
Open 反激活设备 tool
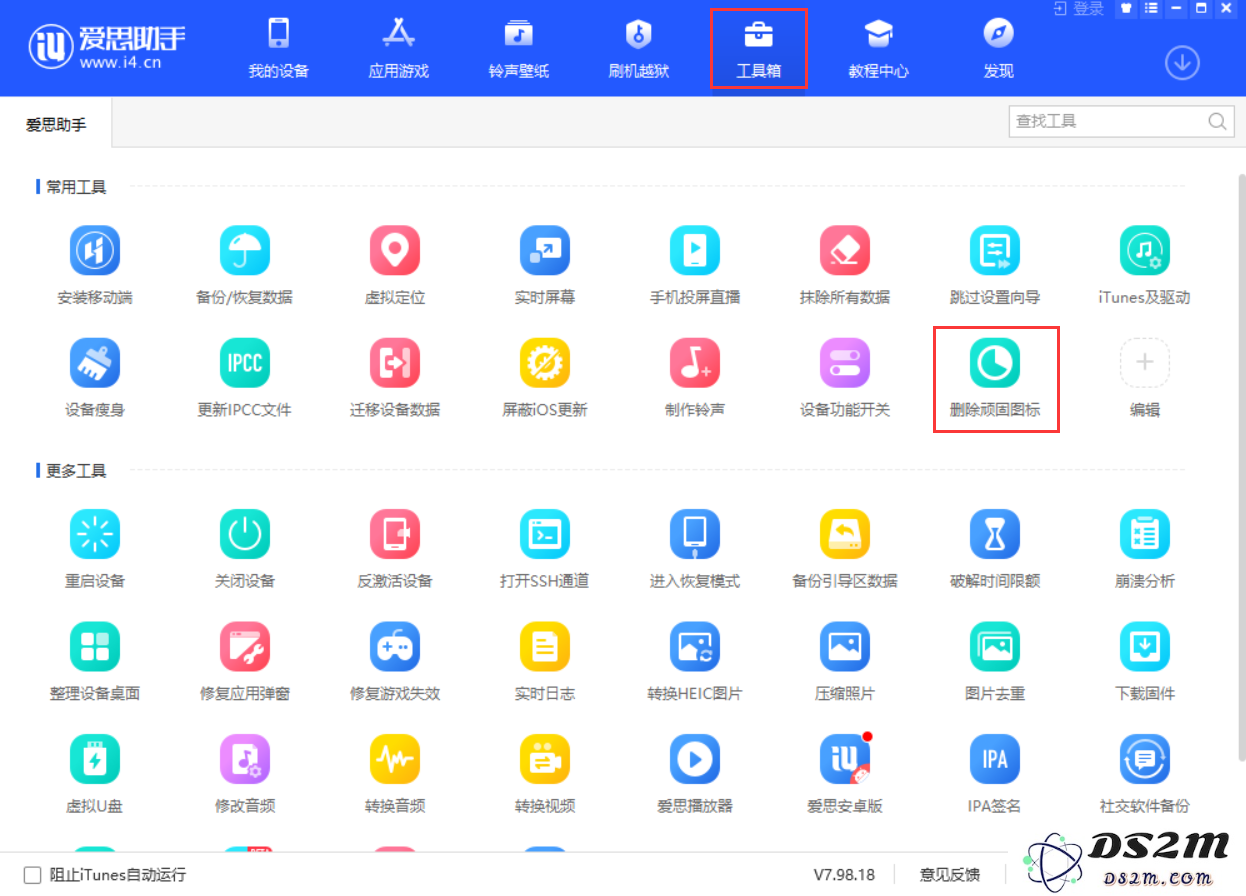(395, 548)
